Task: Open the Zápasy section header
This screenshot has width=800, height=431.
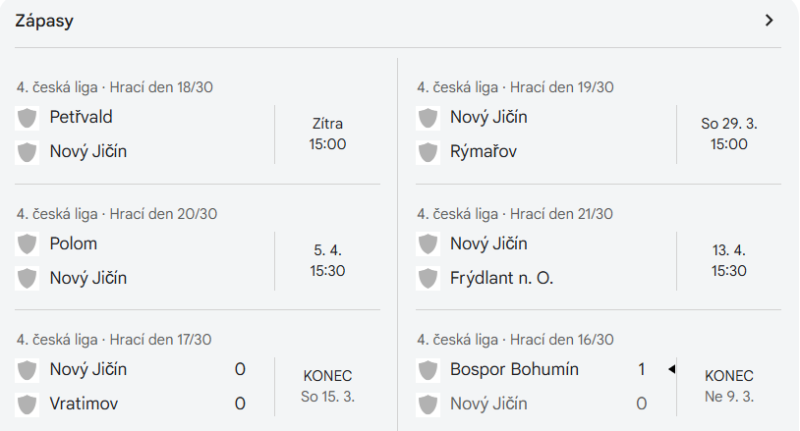Action: [x=44, y=21]
